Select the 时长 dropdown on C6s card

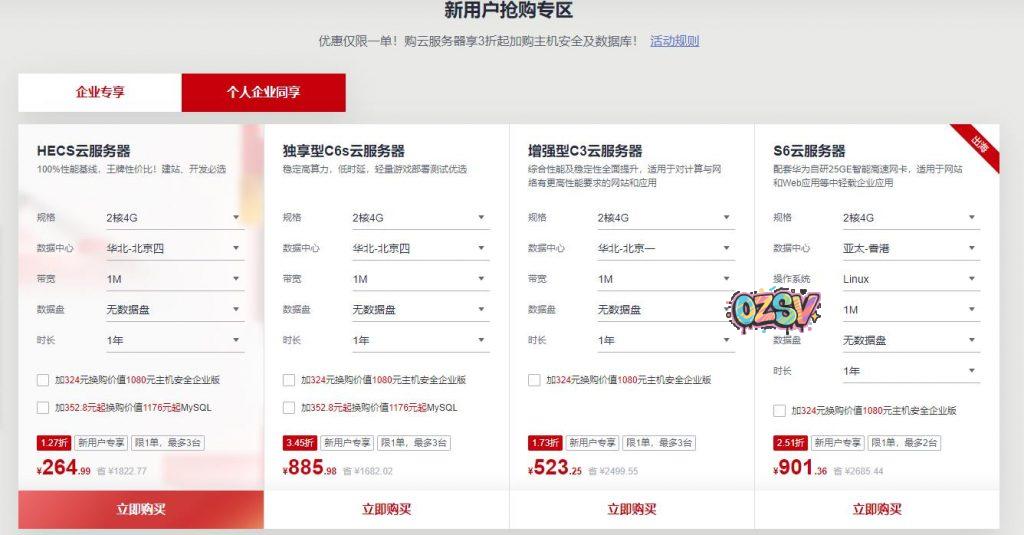[420, 340]
